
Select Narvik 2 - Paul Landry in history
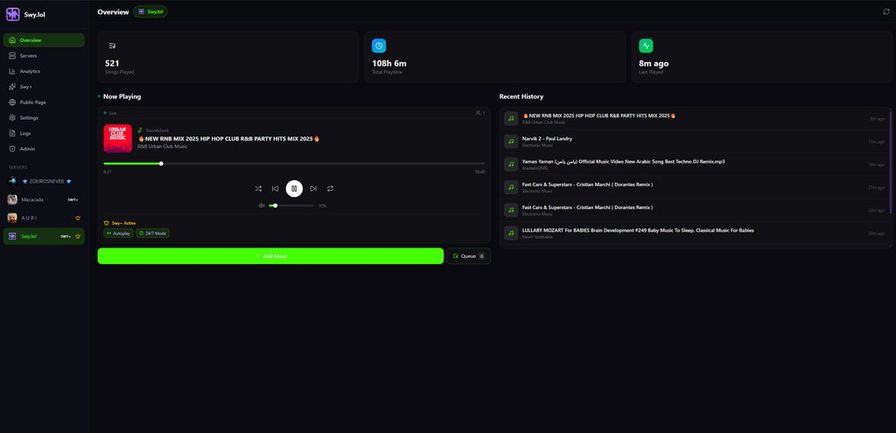546,140
